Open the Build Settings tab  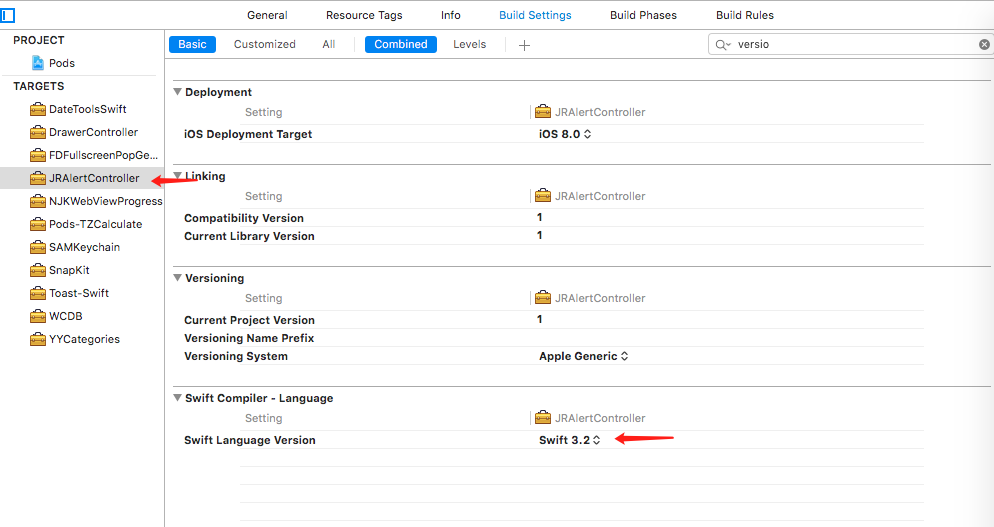coord(535,15)
